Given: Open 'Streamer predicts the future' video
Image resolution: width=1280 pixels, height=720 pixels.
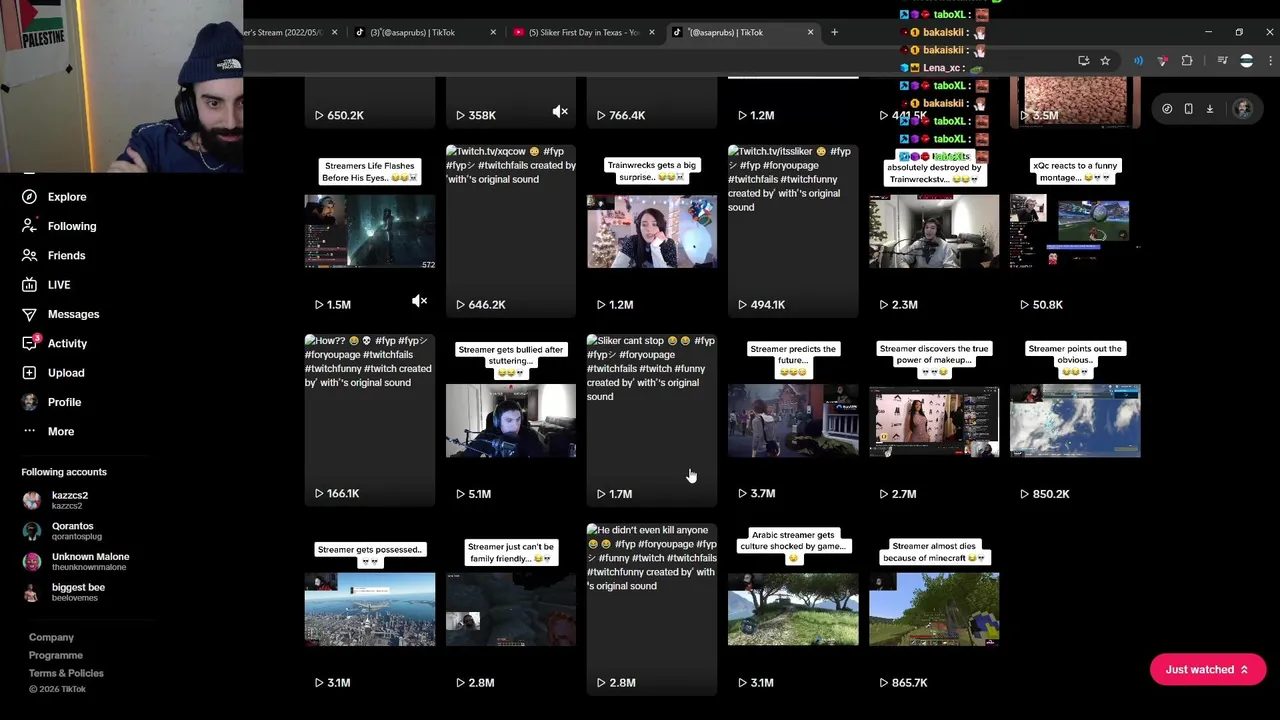Looking at the screenshot, I should (793, 420).
